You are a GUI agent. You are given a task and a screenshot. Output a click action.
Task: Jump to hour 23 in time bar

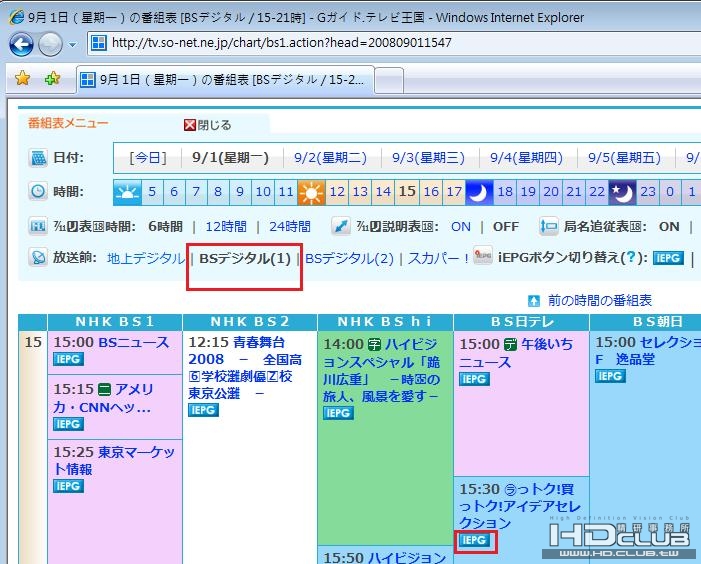click(647, 193)
